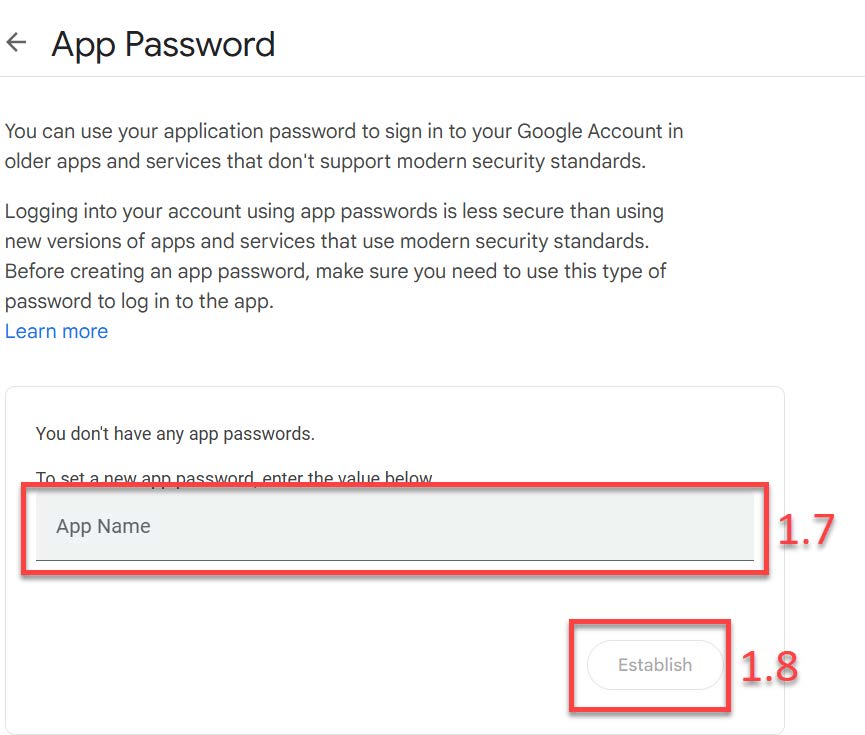
Task: Click the "You don't have any app passwords" message
Action: tap(175, 434)
